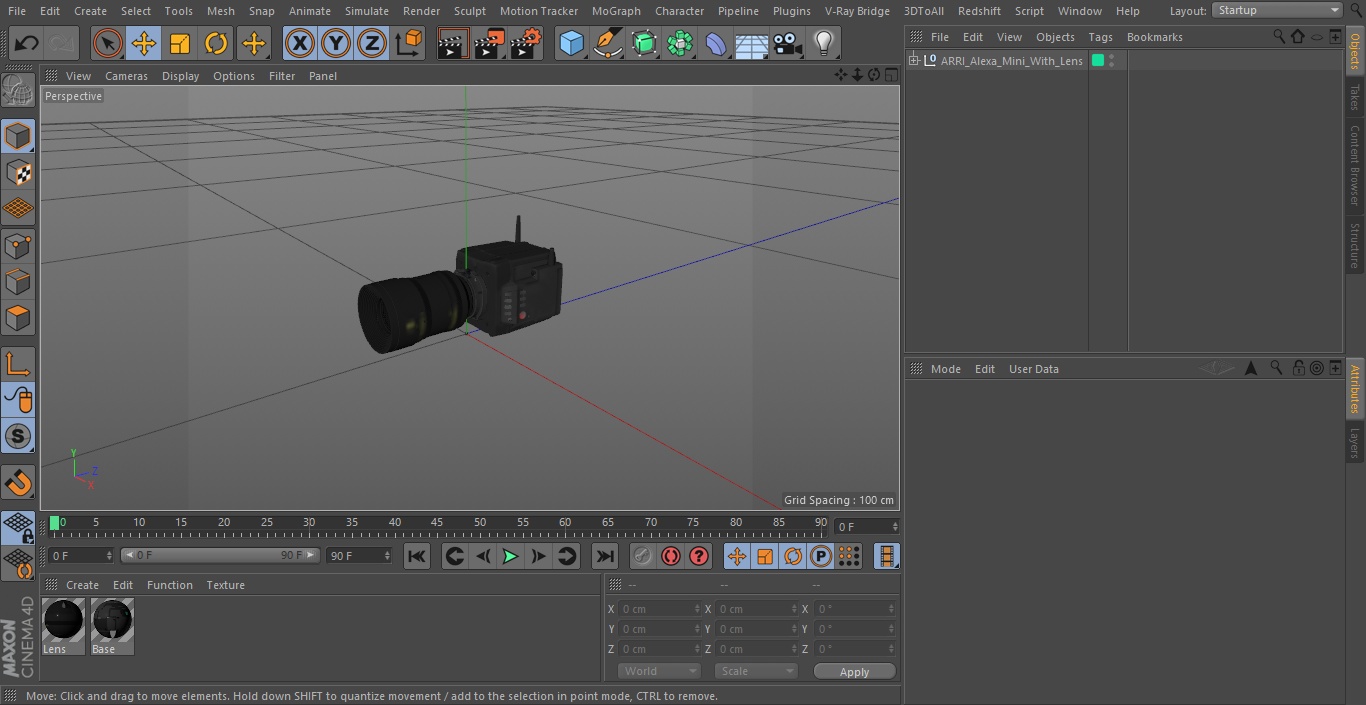The width and height of the screenshot is (1366, 705).
Task: Add a MoGraph Cloner array object
Action: [x=680, y=43]
